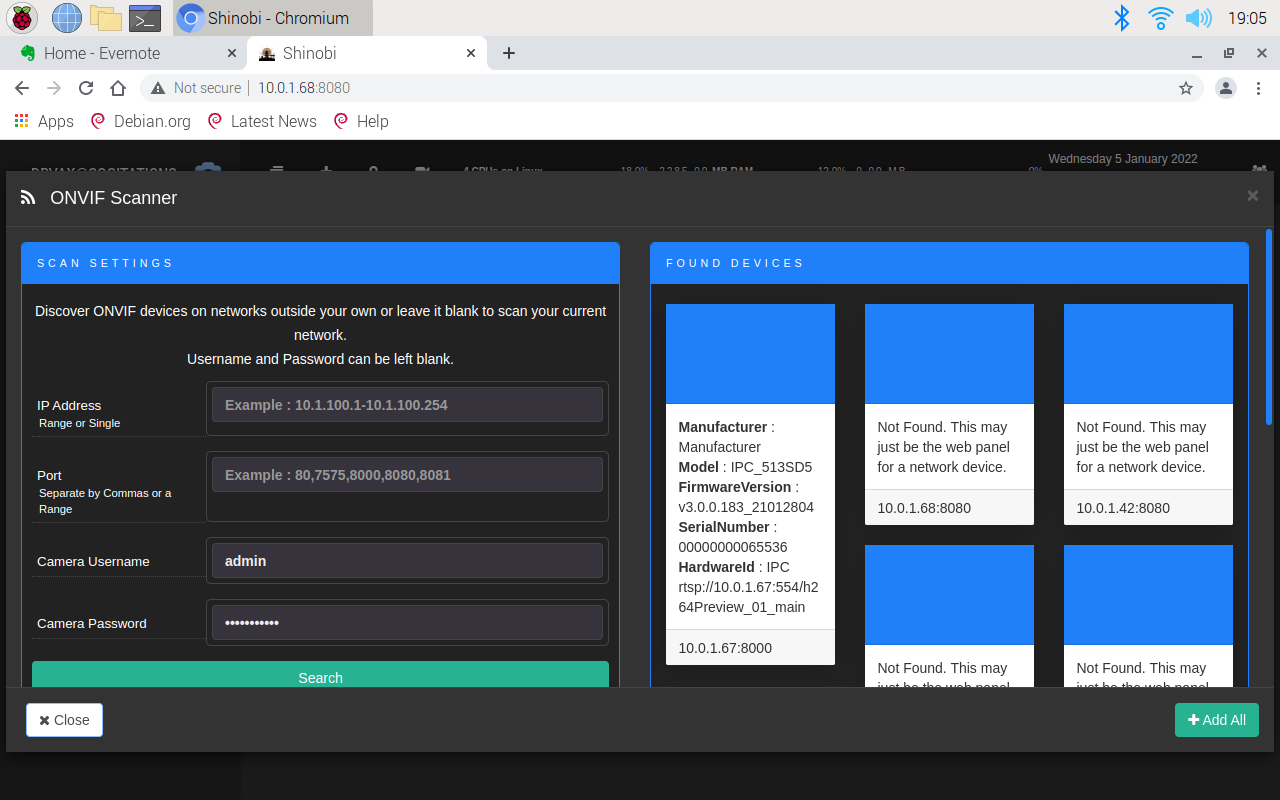This screenshot has height=800, width=1280.
Task: Open the WiFi network tray icon
Action: [1160, 18]
